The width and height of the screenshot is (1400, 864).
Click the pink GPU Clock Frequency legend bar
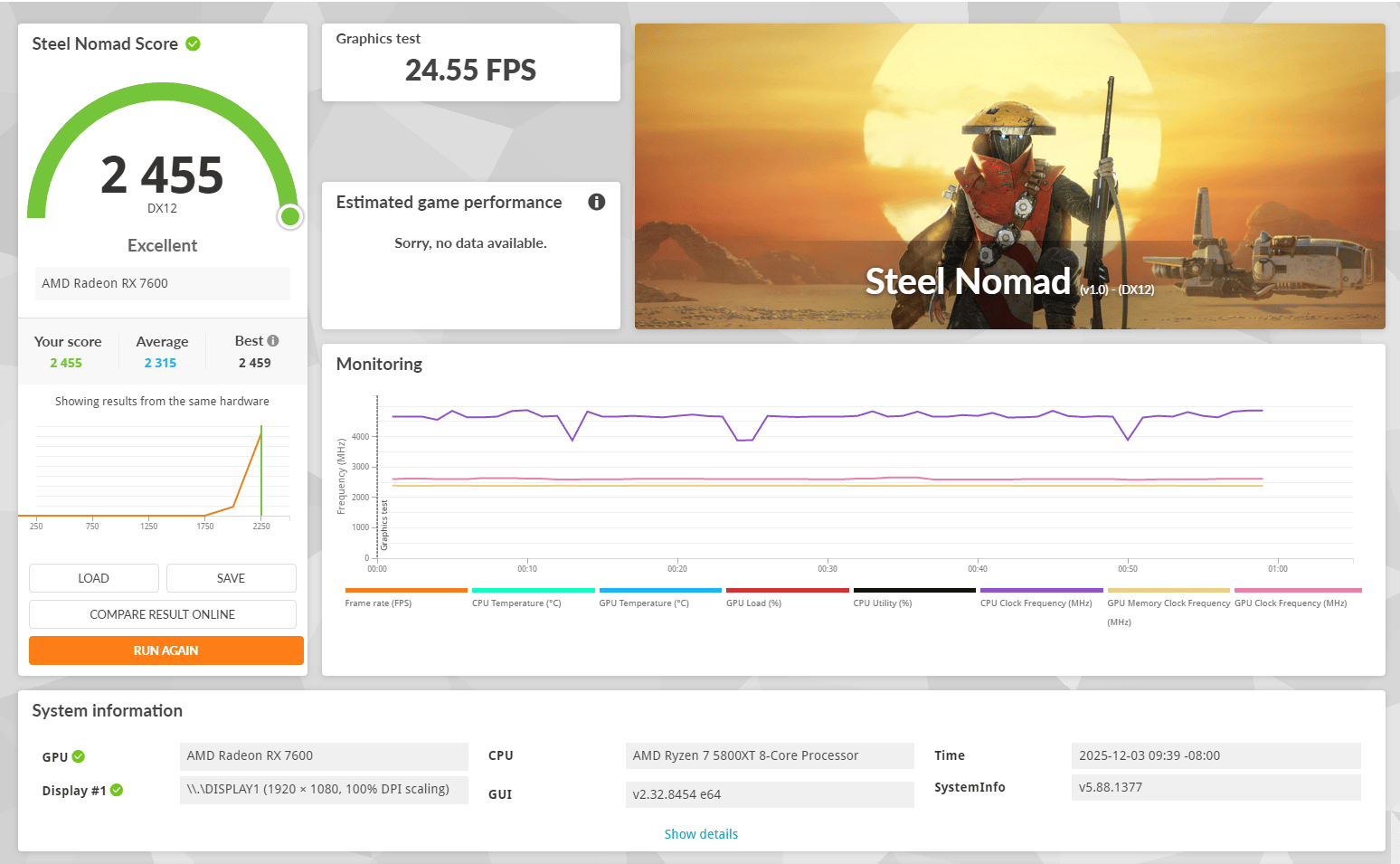[1297, 591]
